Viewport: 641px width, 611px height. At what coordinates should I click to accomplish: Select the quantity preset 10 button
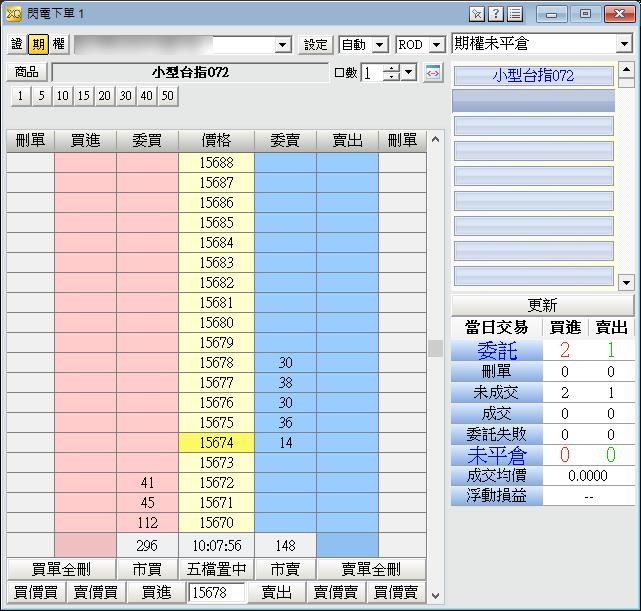click(x=63, y=96)
